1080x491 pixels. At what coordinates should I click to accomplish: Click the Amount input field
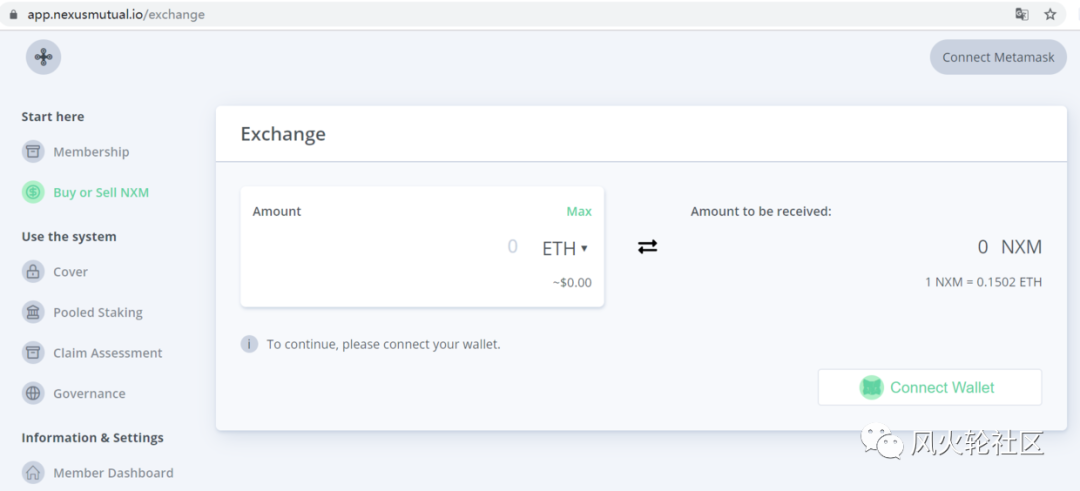pyautogui.click(x=388, y=247)
